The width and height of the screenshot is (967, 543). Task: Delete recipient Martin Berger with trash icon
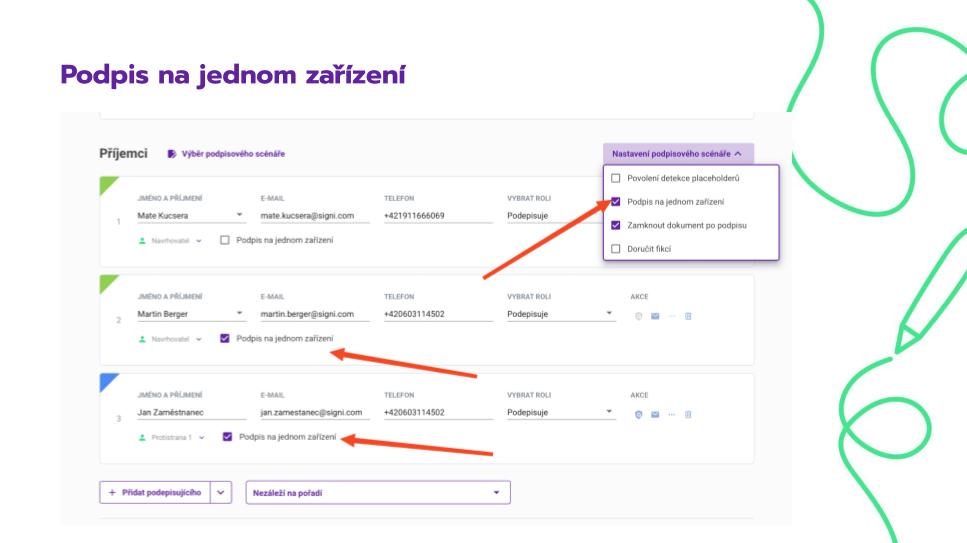pos(688,315)
